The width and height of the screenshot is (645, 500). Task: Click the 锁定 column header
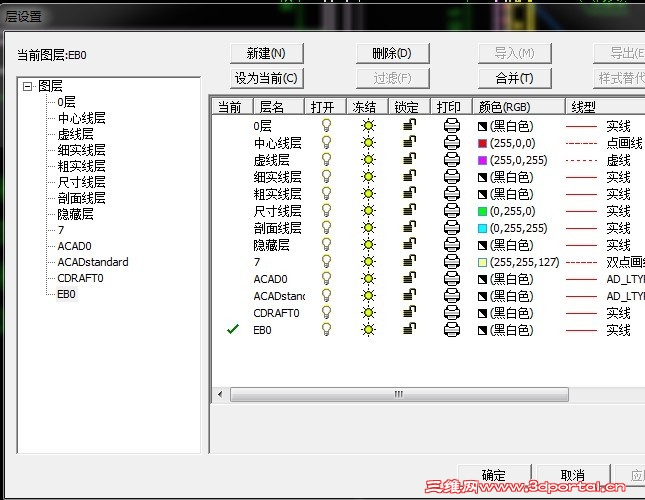point(409,107)
